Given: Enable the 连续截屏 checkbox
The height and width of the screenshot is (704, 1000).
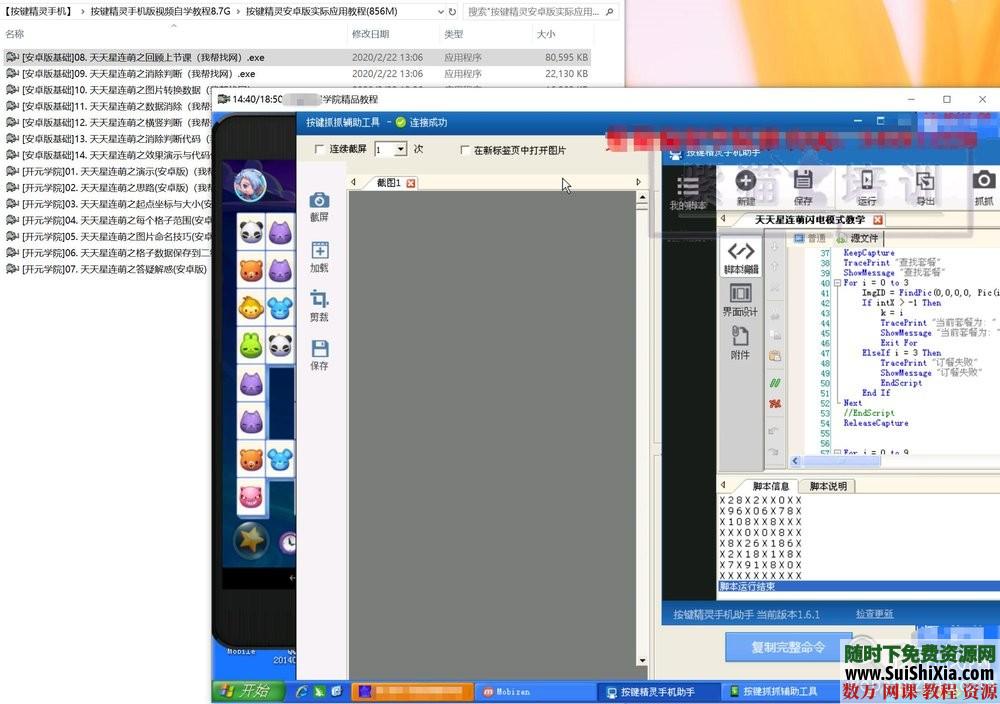Looking at the screenshot, I should coord(318,147).
